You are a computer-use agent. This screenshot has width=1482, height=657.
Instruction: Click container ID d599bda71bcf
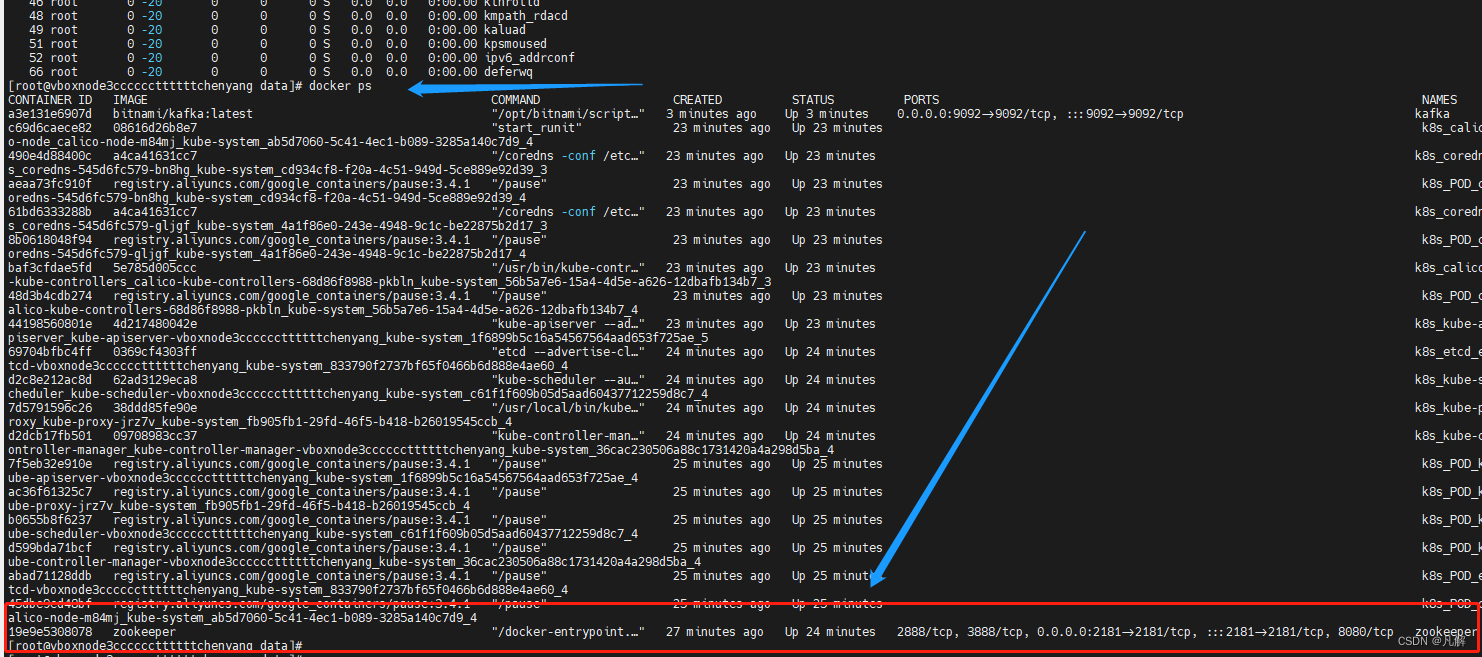[49, 548]
